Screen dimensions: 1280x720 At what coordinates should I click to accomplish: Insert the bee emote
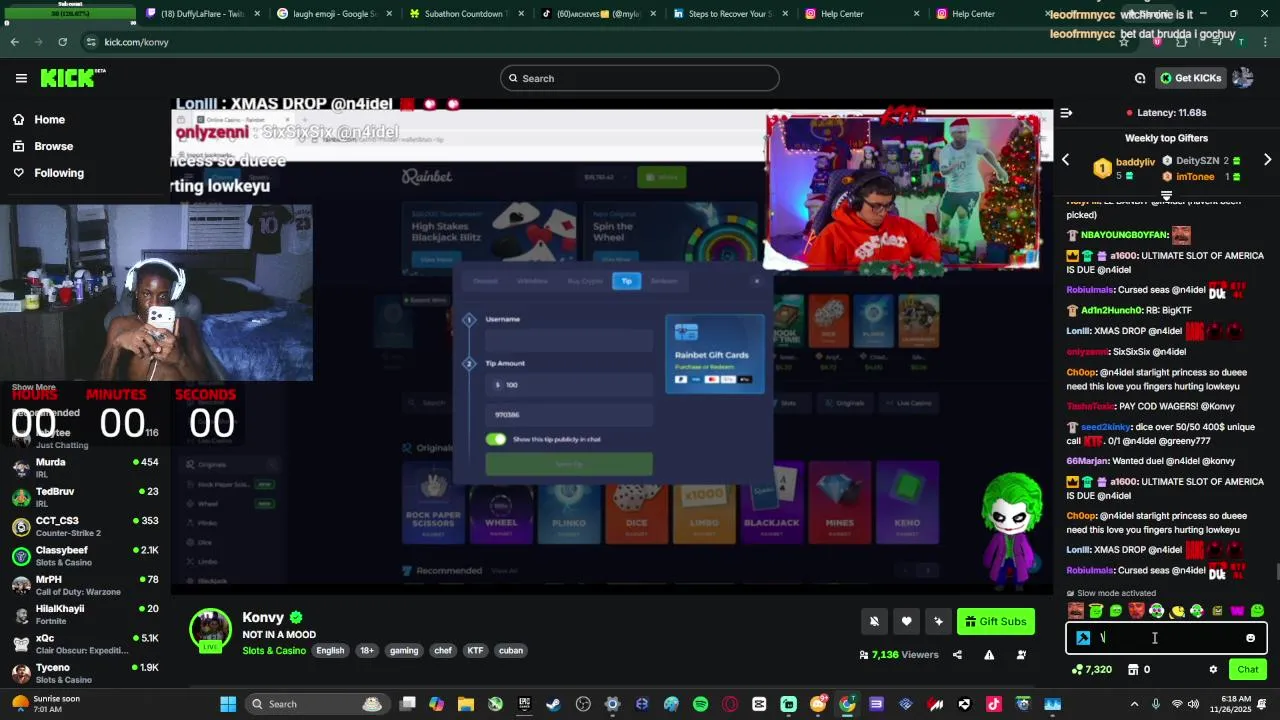1177,611
